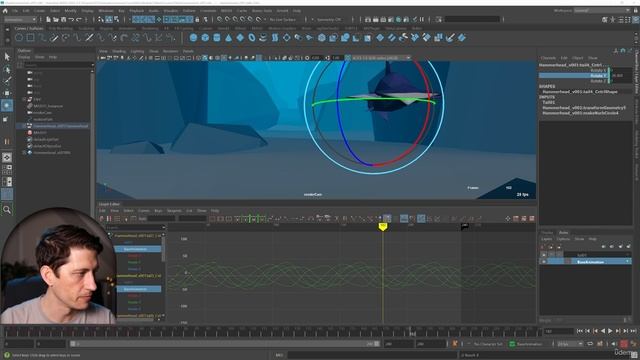Open the Graph Editor Curves menu
The width and height of the screenshot is (640, 360).
[x=143, y=211]
